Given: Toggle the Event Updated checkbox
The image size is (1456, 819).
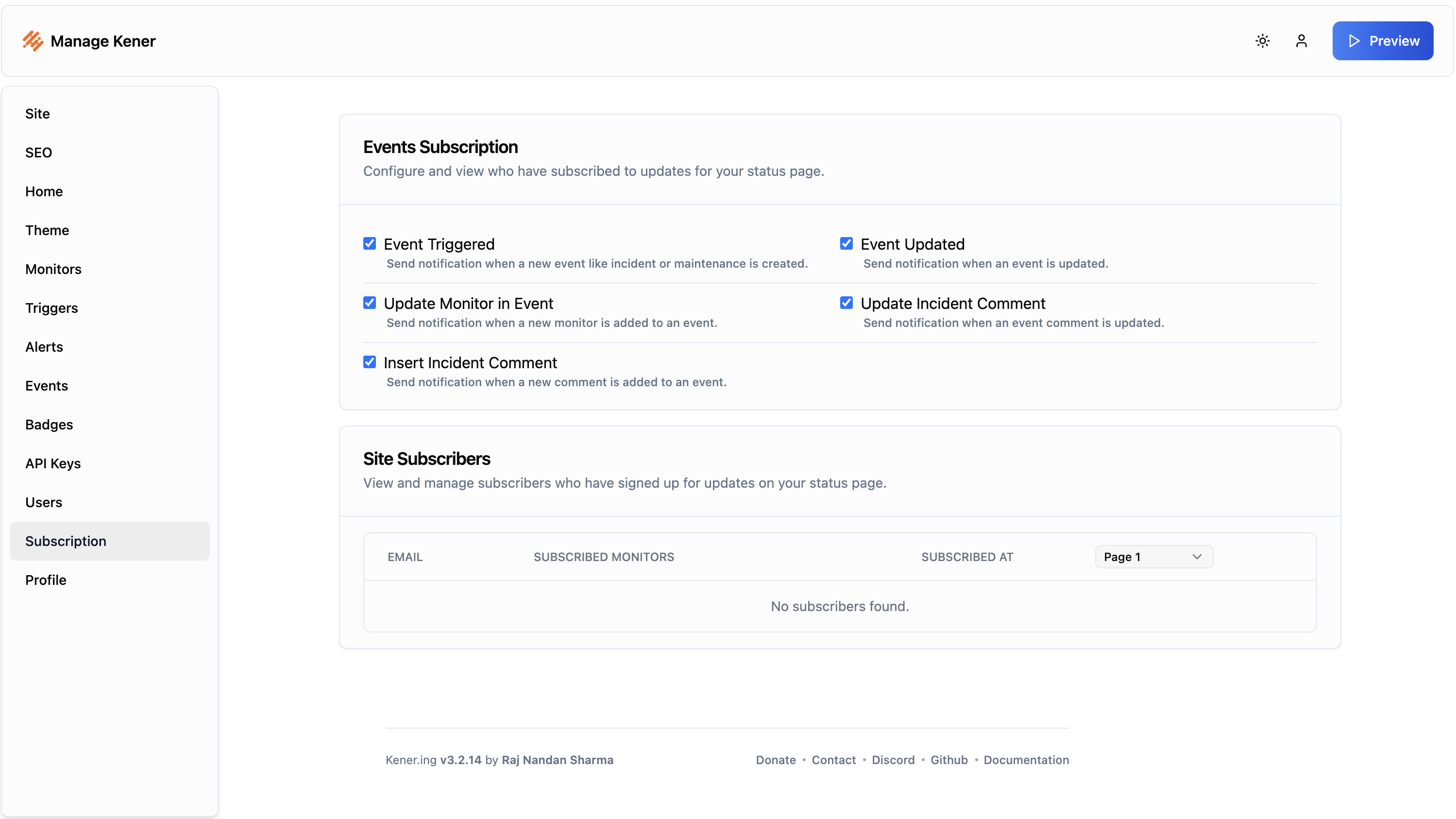Looking at the screenshot, I should click(x=846, y=243).
